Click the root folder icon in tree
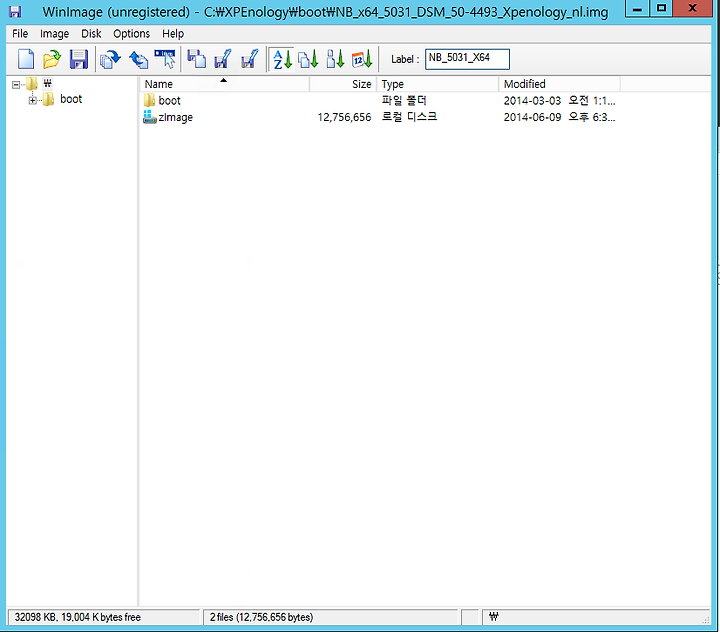This screenshot has height=632, width=720. [32, 84]
